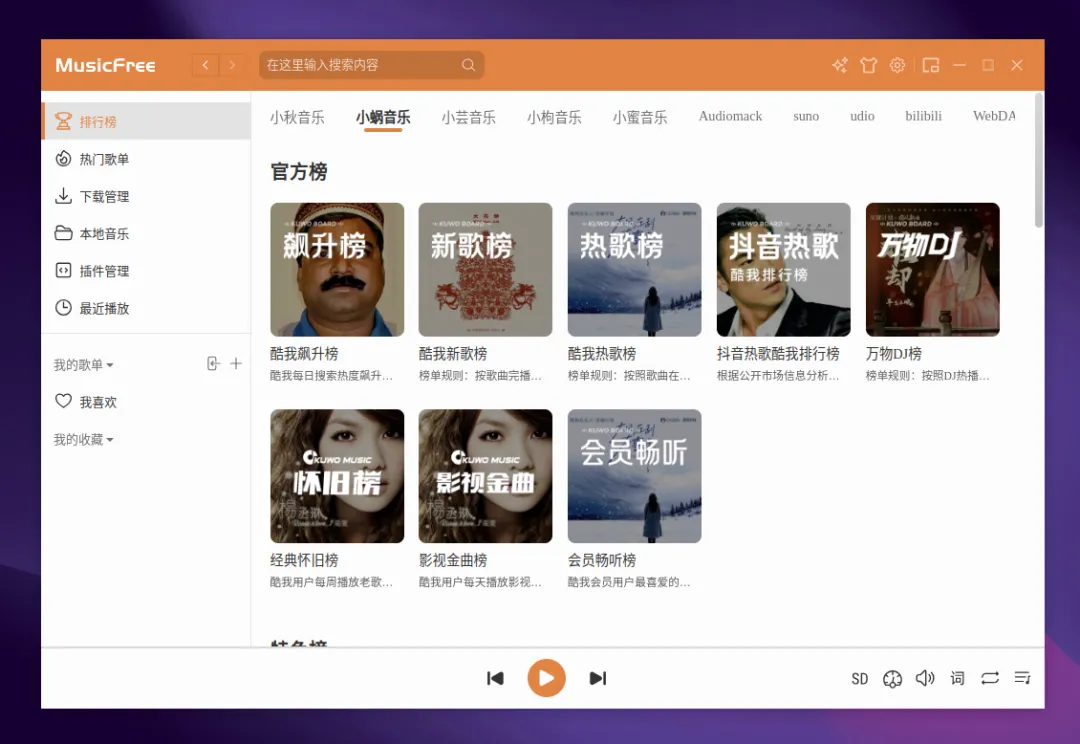Open the 影视金曲 chart cover

(486, 476)
